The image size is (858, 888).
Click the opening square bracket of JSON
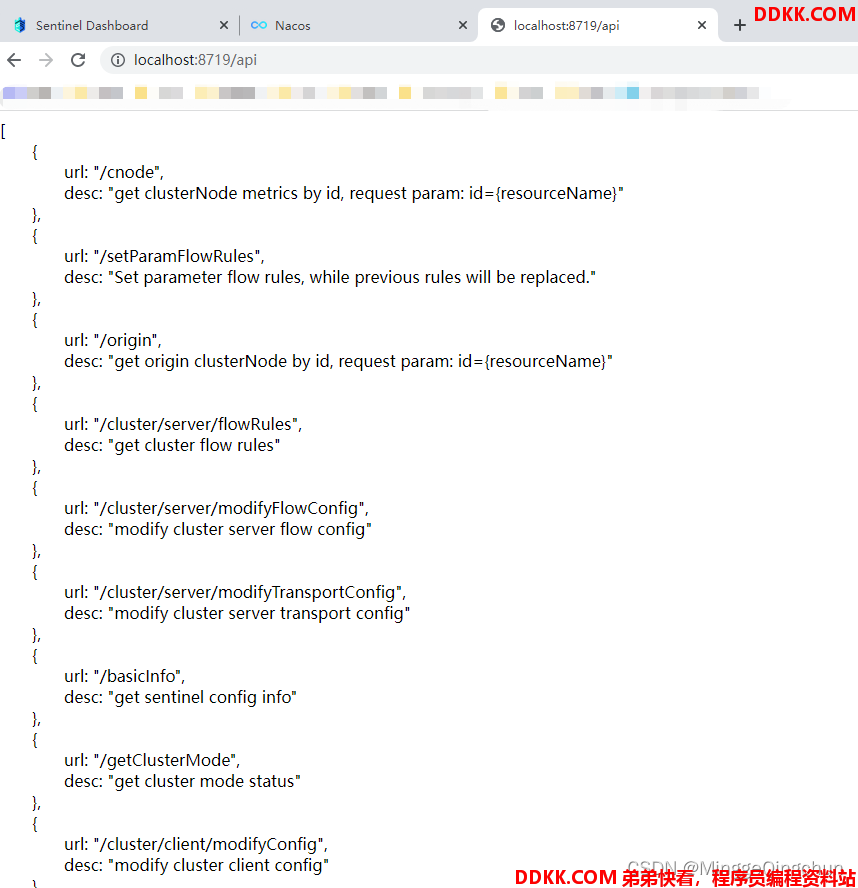click(3, 131)
